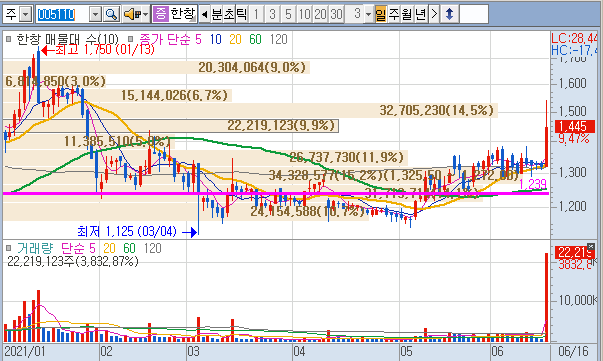Image resolution: width=603 pixels, height=361 pixels.
Task: Click the blue up-down arrow icon
Action: click(449, 14)
